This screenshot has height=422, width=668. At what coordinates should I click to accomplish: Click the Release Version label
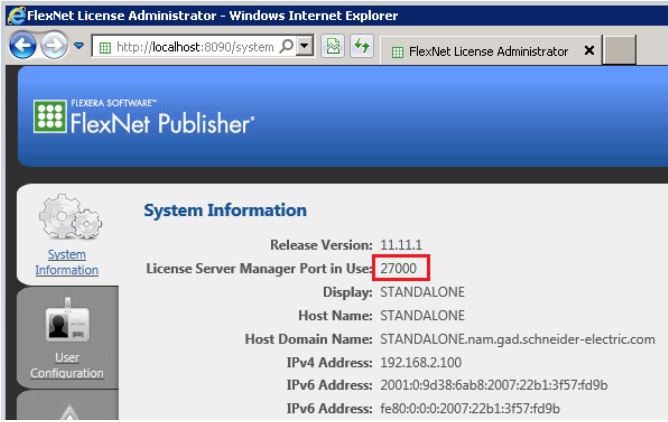click(x=321, y=245)
